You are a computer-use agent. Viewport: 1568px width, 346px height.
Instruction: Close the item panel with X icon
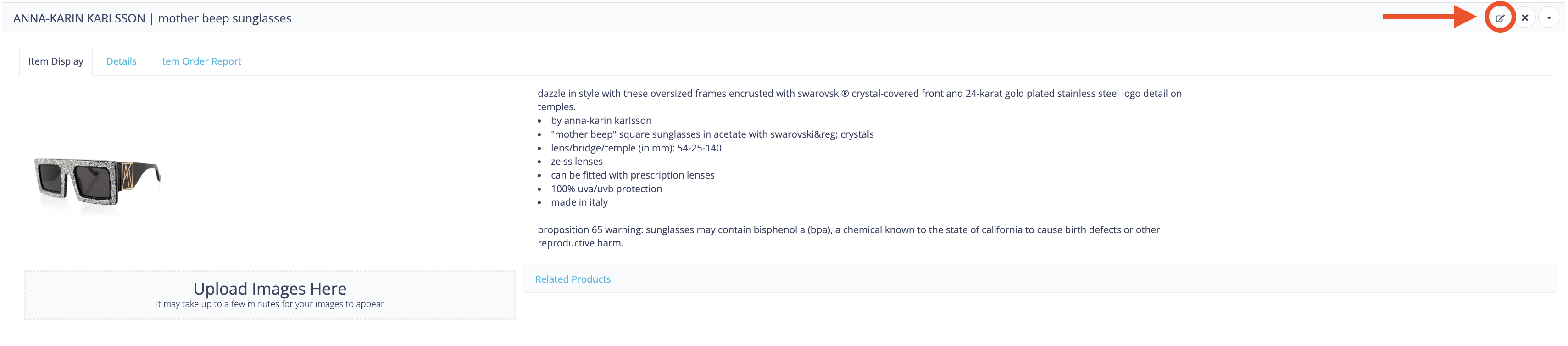(x=1525, y=17)
